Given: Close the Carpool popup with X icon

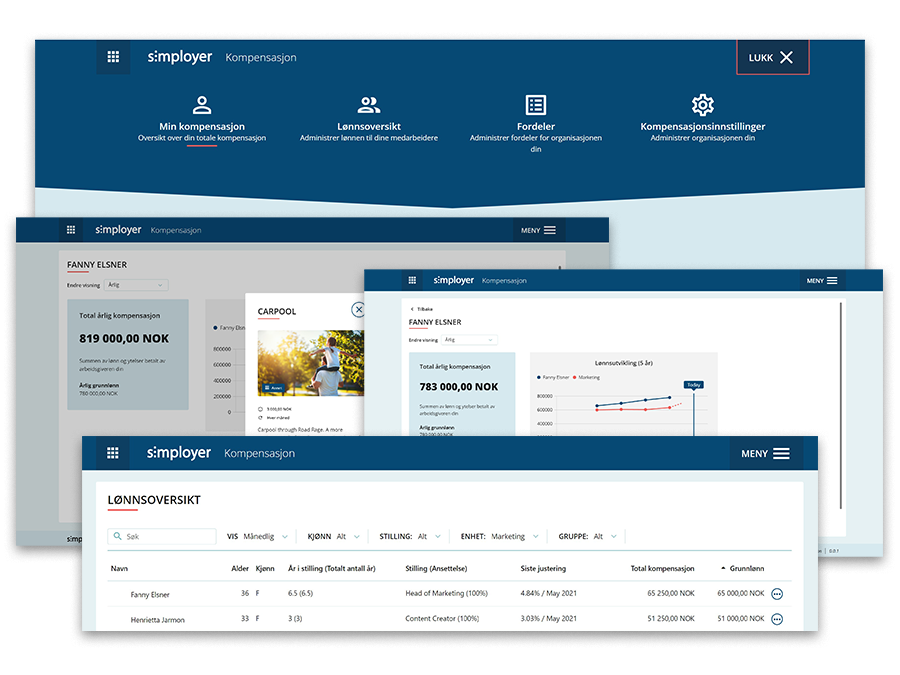Looking at the screenshot, I should coord(358,310).
